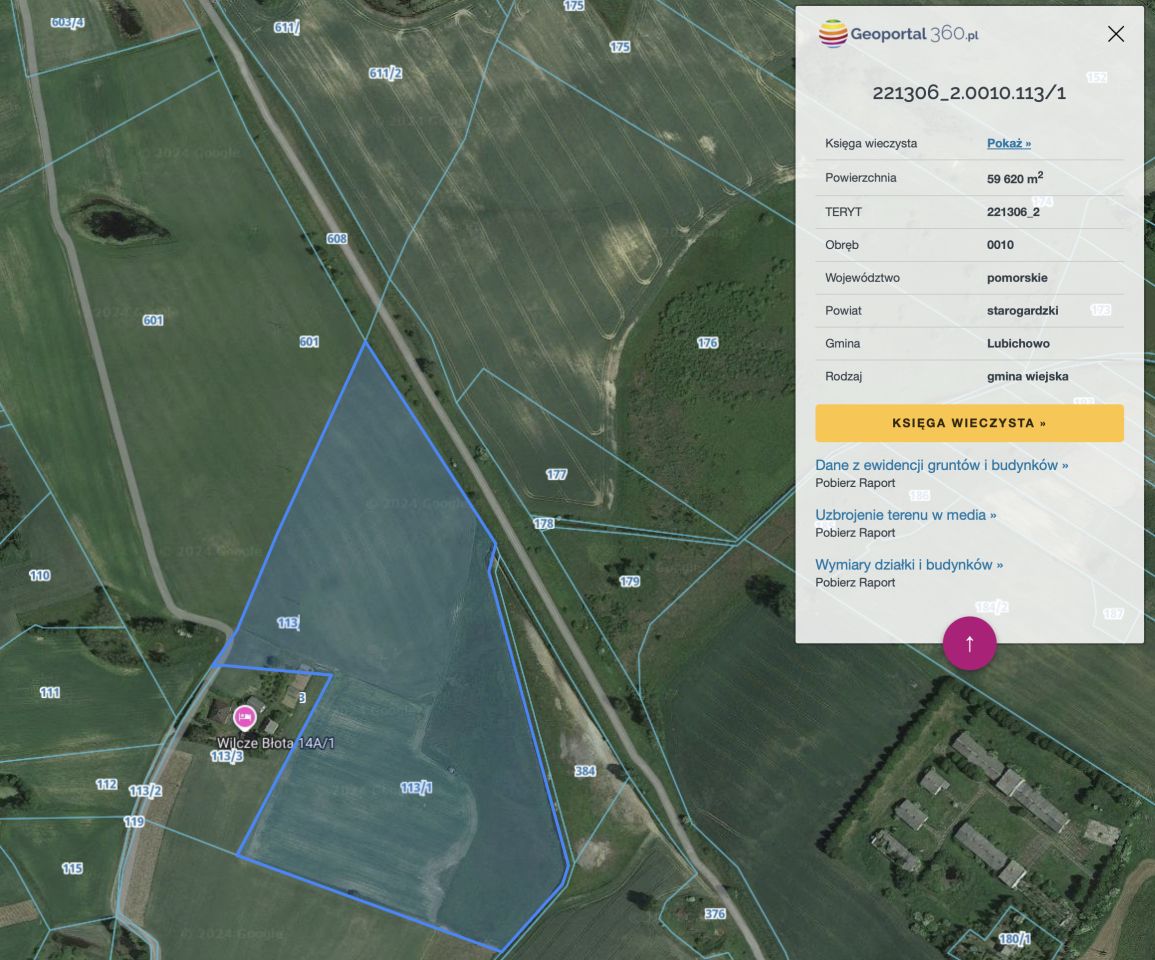This screenshot has height=960, width=1155.
Task: Click parcel label 179
Action: 630,581
